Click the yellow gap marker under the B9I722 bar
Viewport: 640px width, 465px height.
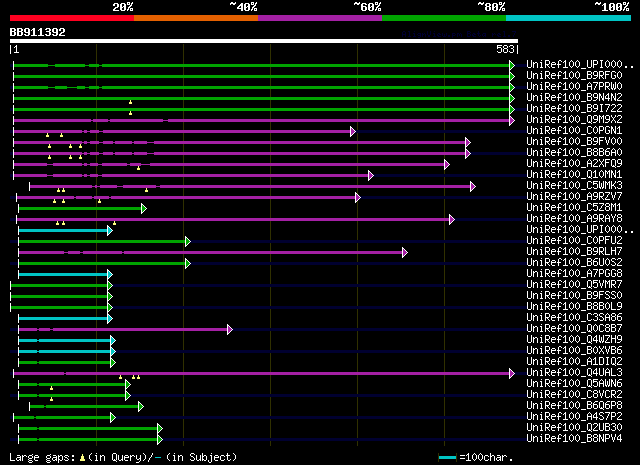tap(130, 113)
